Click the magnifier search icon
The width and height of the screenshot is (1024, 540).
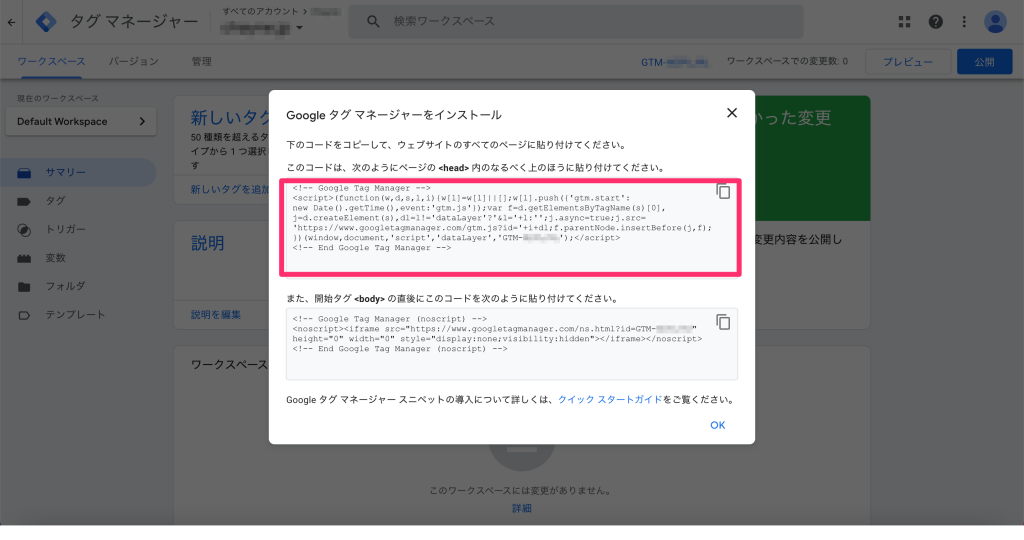[x=373, y=22]
